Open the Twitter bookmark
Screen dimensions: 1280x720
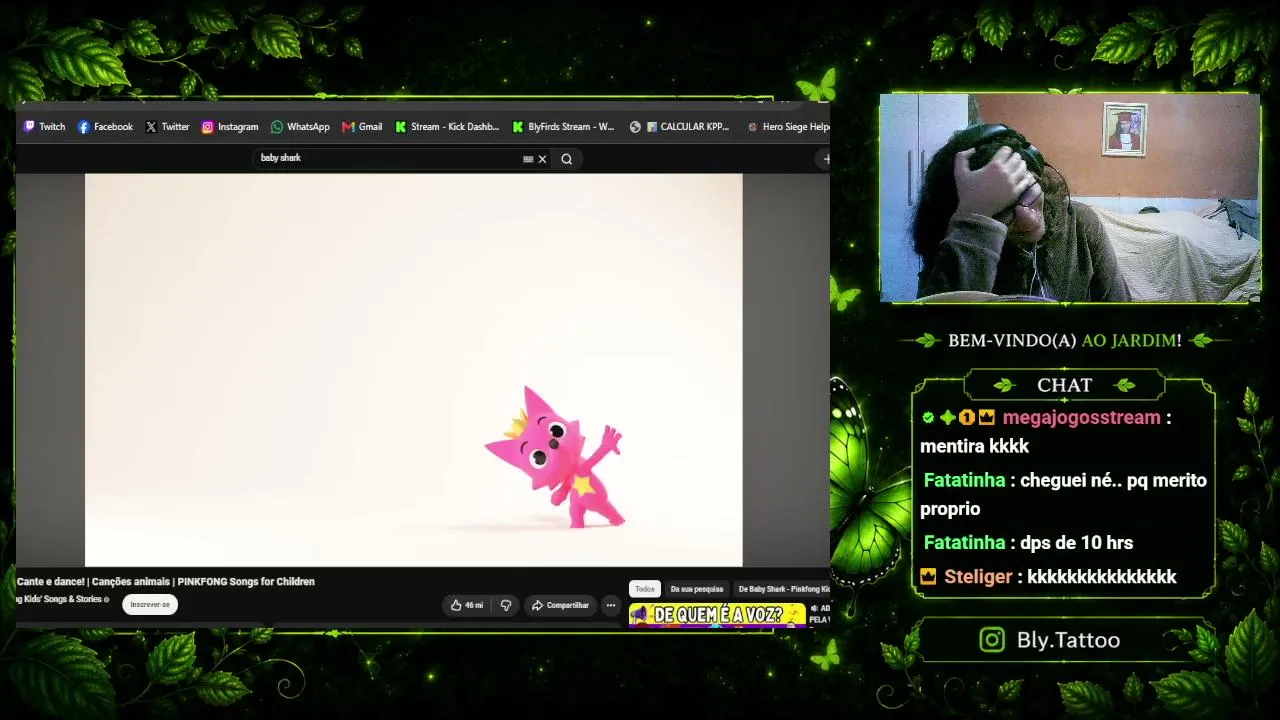[x=167, y=127]
